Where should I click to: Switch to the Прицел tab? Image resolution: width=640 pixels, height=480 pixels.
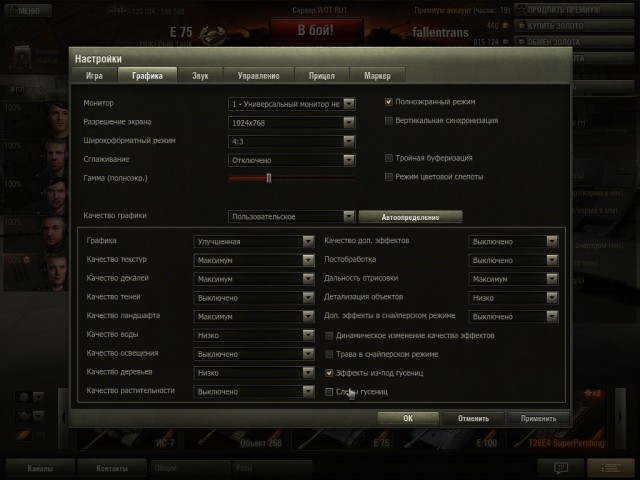click(322, 76)
